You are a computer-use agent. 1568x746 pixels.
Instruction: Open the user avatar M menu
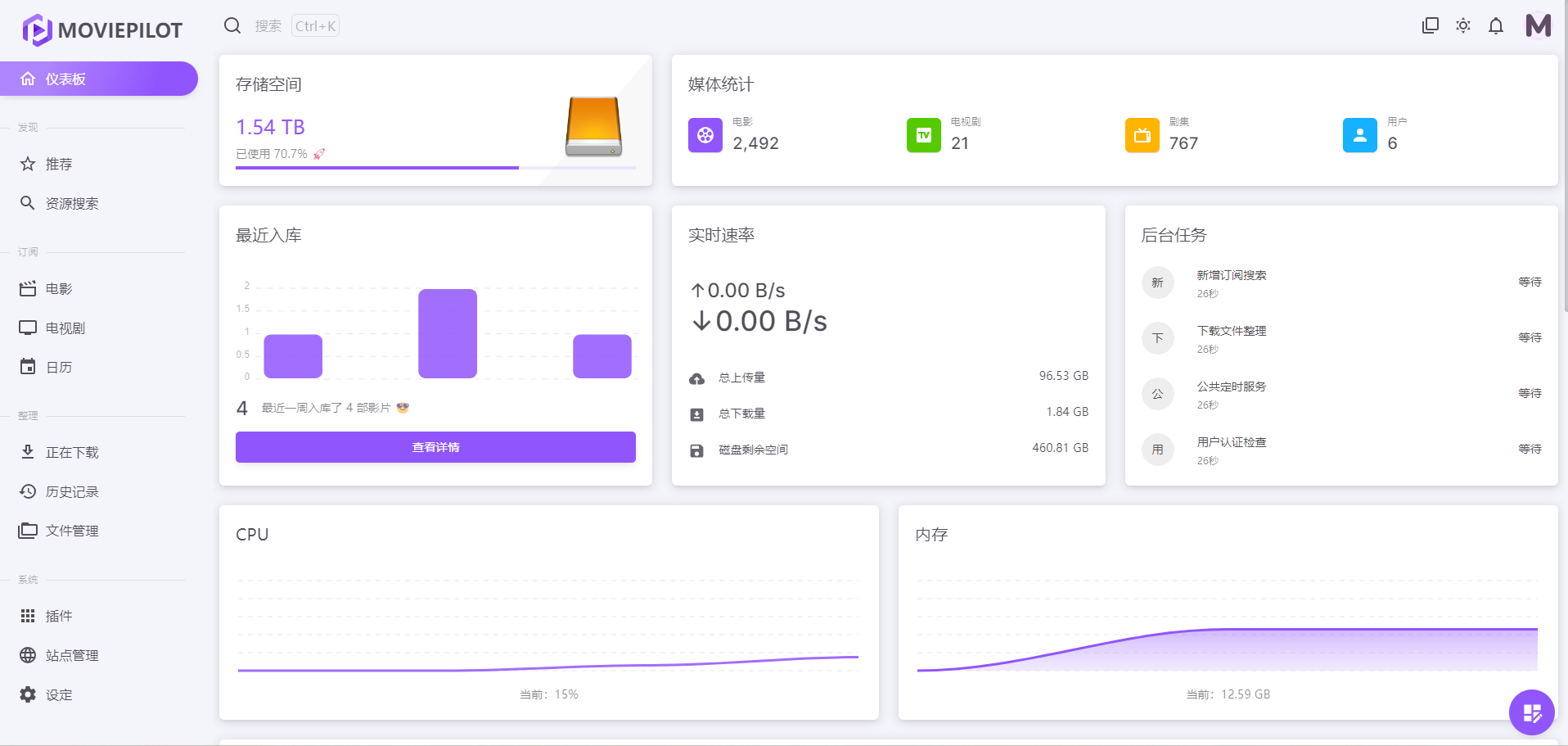(x=1539, y=25)
